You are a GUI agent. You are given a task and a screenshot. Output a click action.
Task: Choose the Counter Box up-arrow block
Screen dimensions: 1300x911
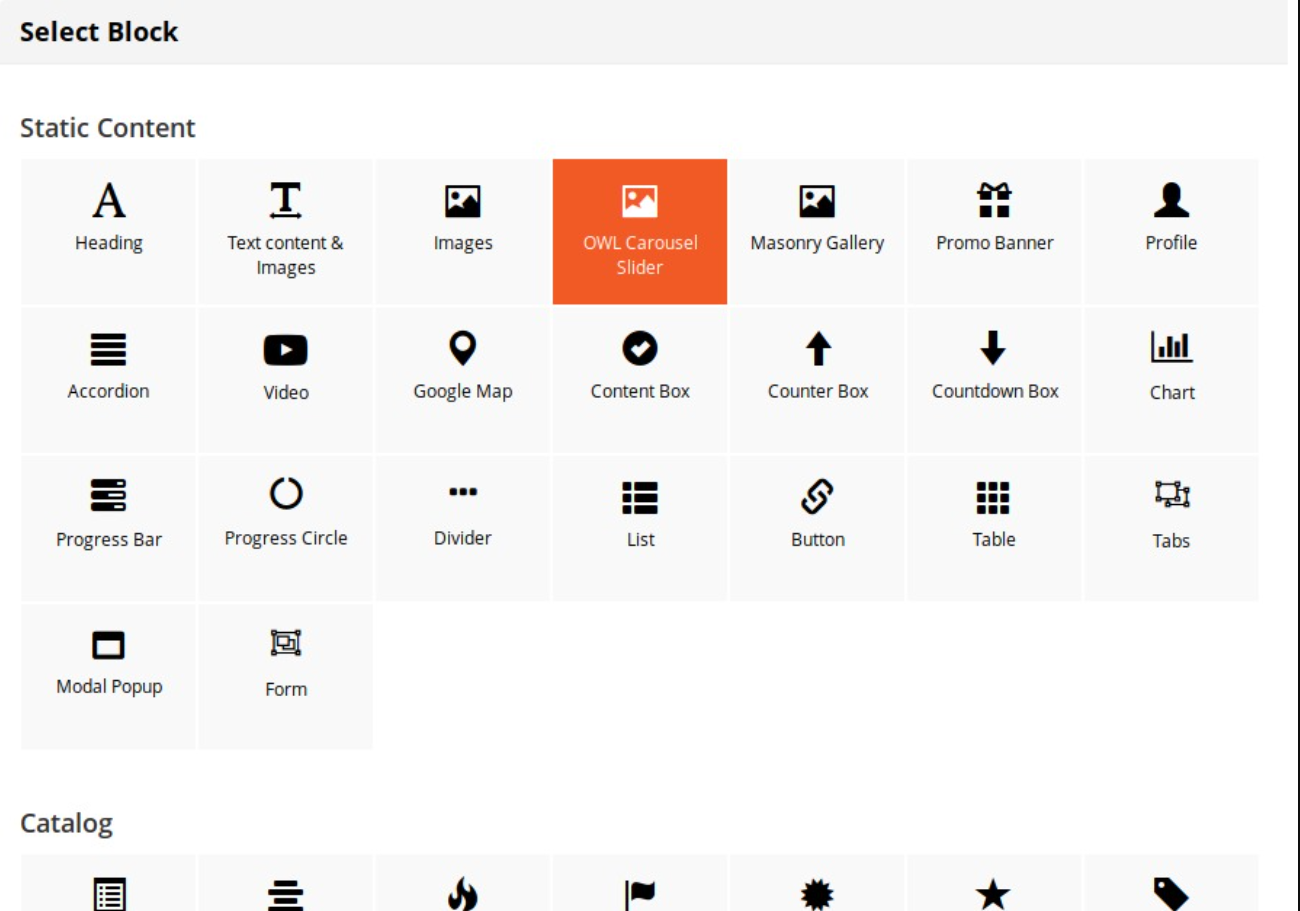click(x=818, y=350)
